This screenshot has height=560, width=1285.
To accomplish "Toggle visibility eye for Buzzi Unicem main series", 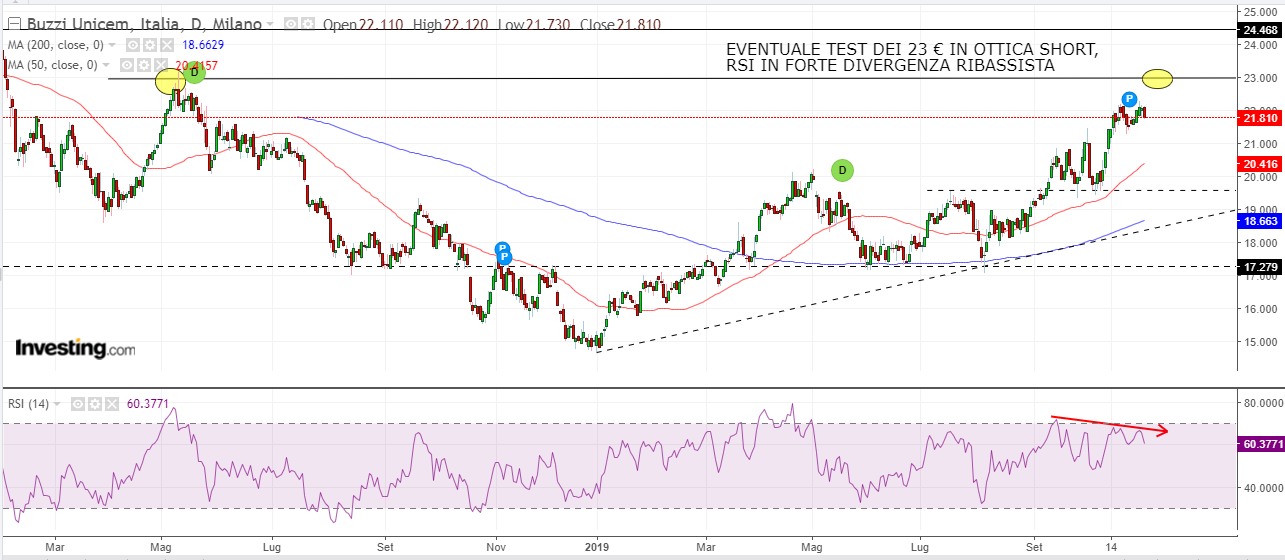I will click(291, 23).
